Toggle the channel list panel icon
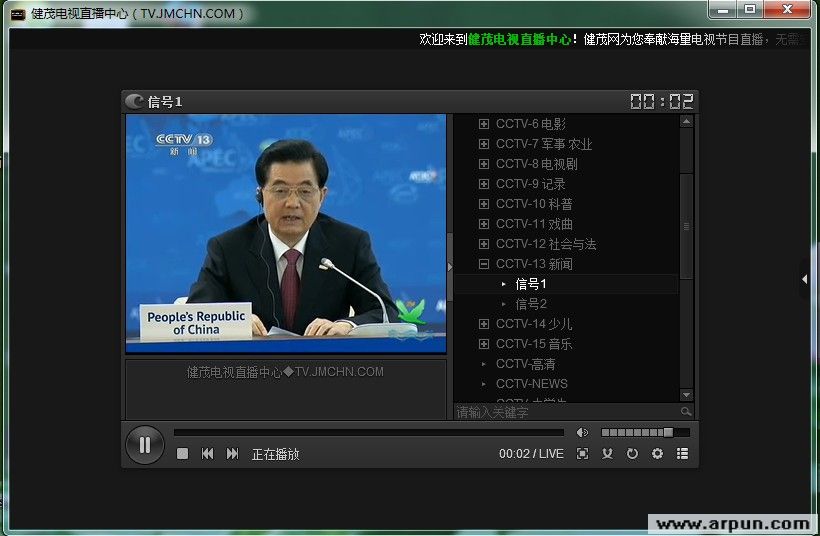 coord(682,454)
